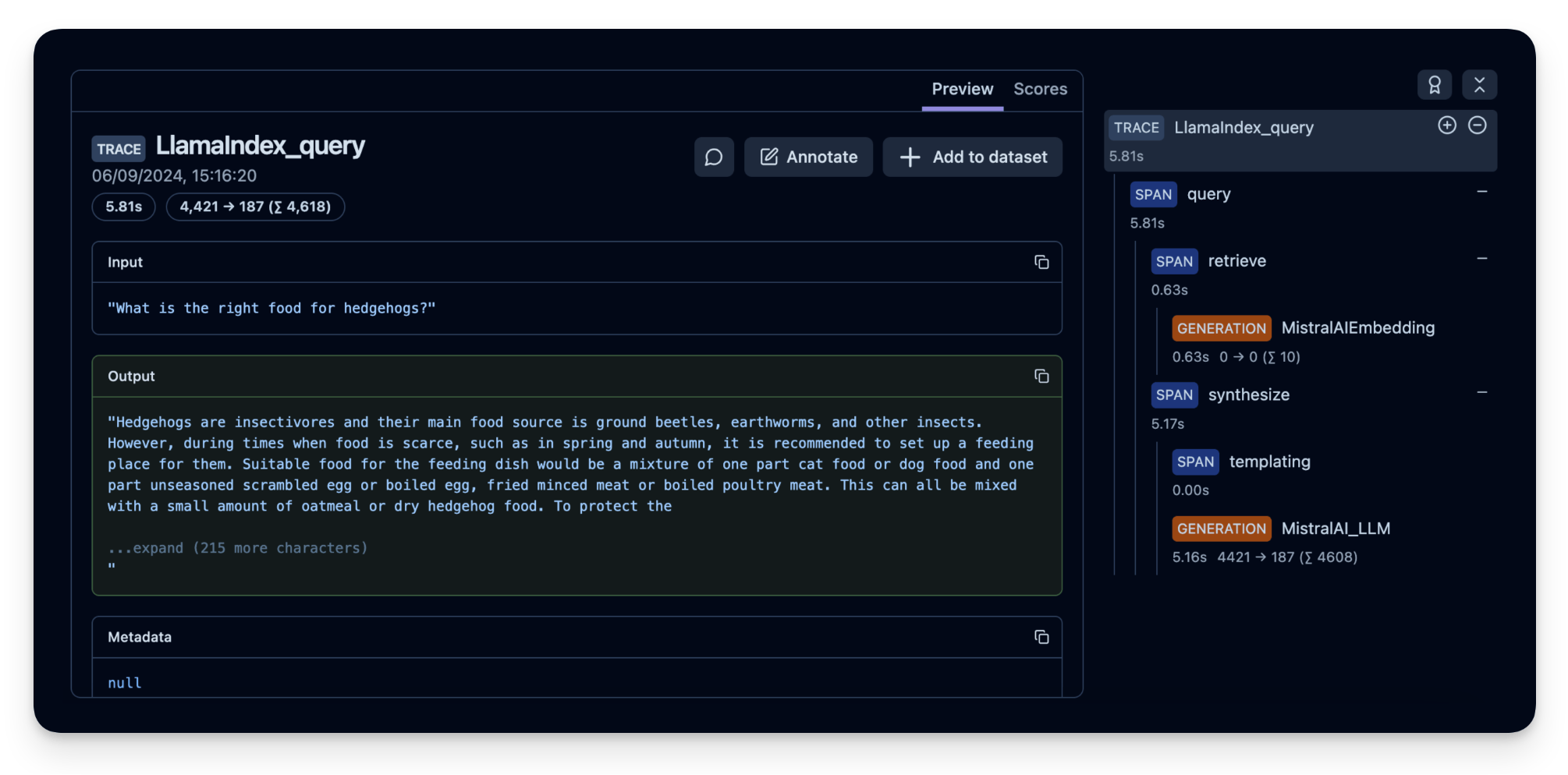This screenshot has width=1568, height=775.
Task: Expand all spans with the plus icon
Action: coord(1447,125)
